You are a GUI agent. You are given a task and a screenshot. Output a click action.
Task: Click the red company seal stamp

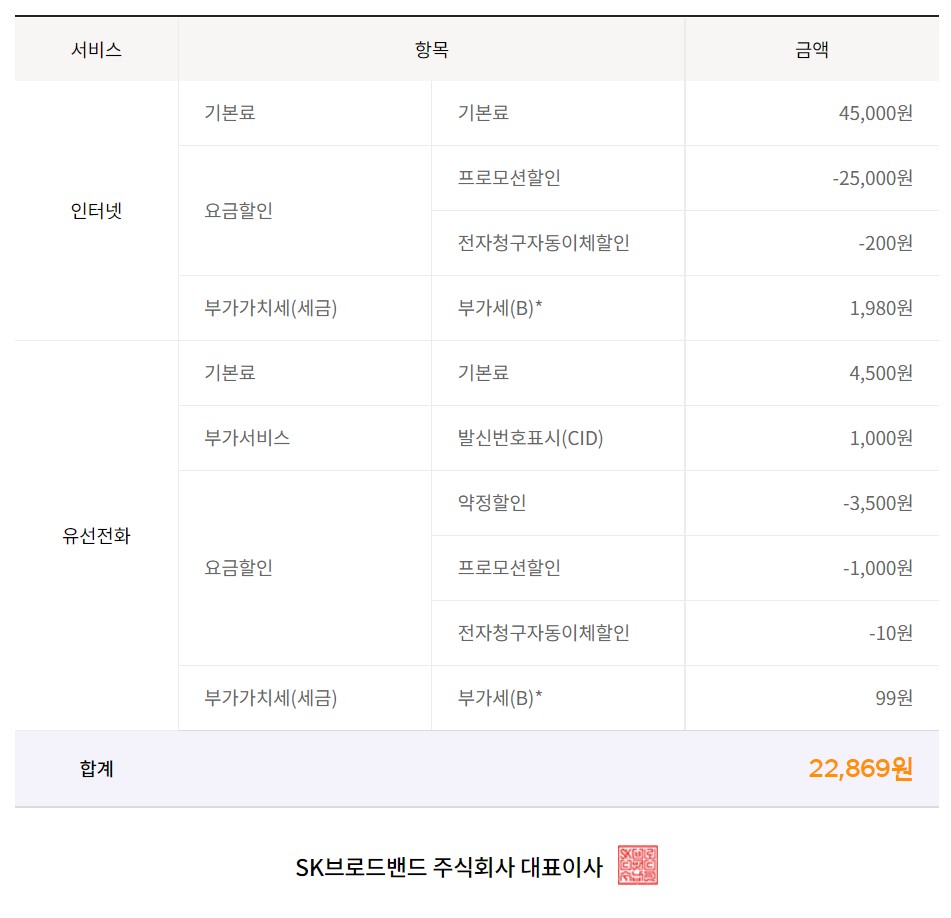coord(638,866)
